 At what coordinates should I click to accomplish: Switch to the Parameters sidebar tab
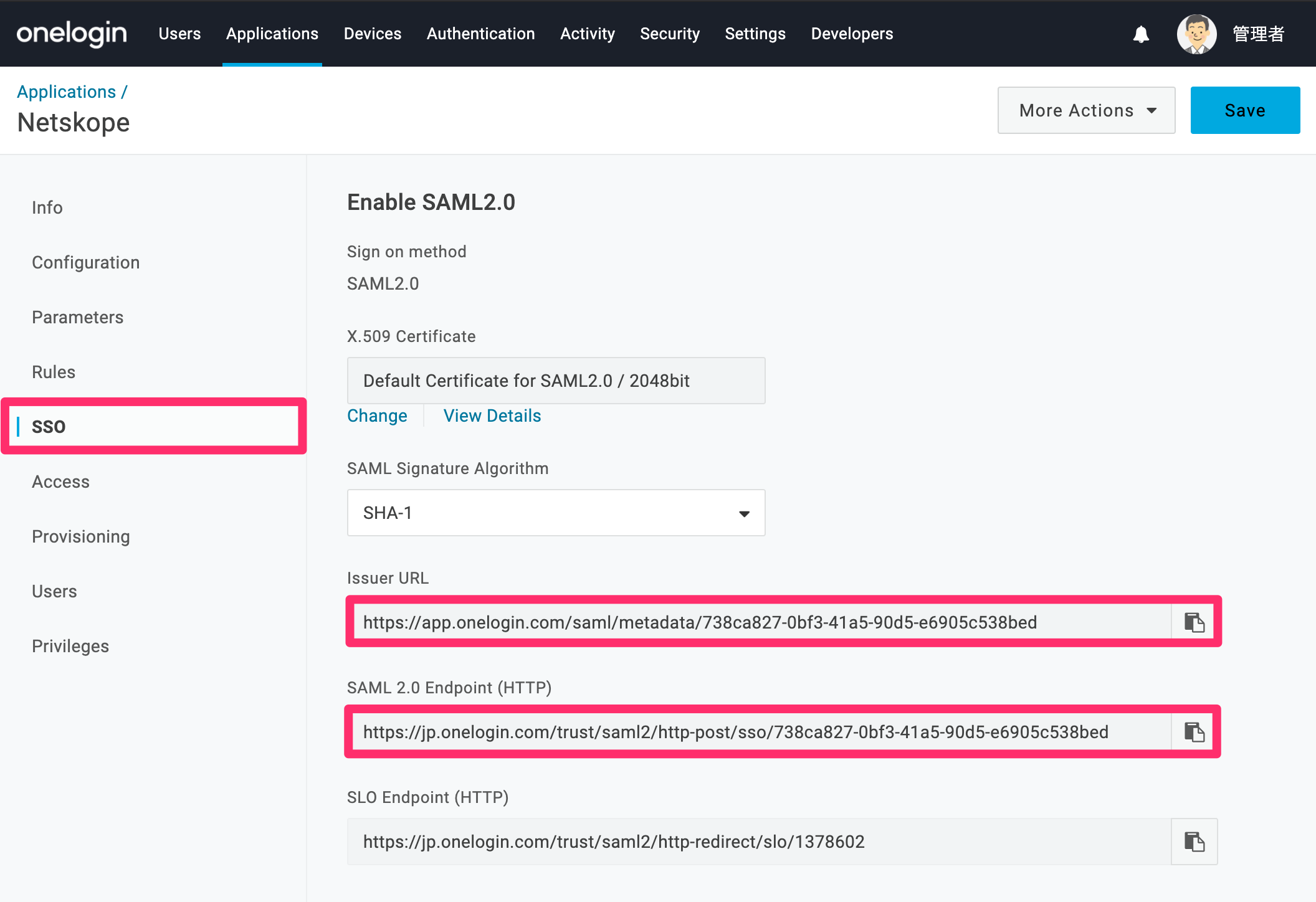pos(78,317)
